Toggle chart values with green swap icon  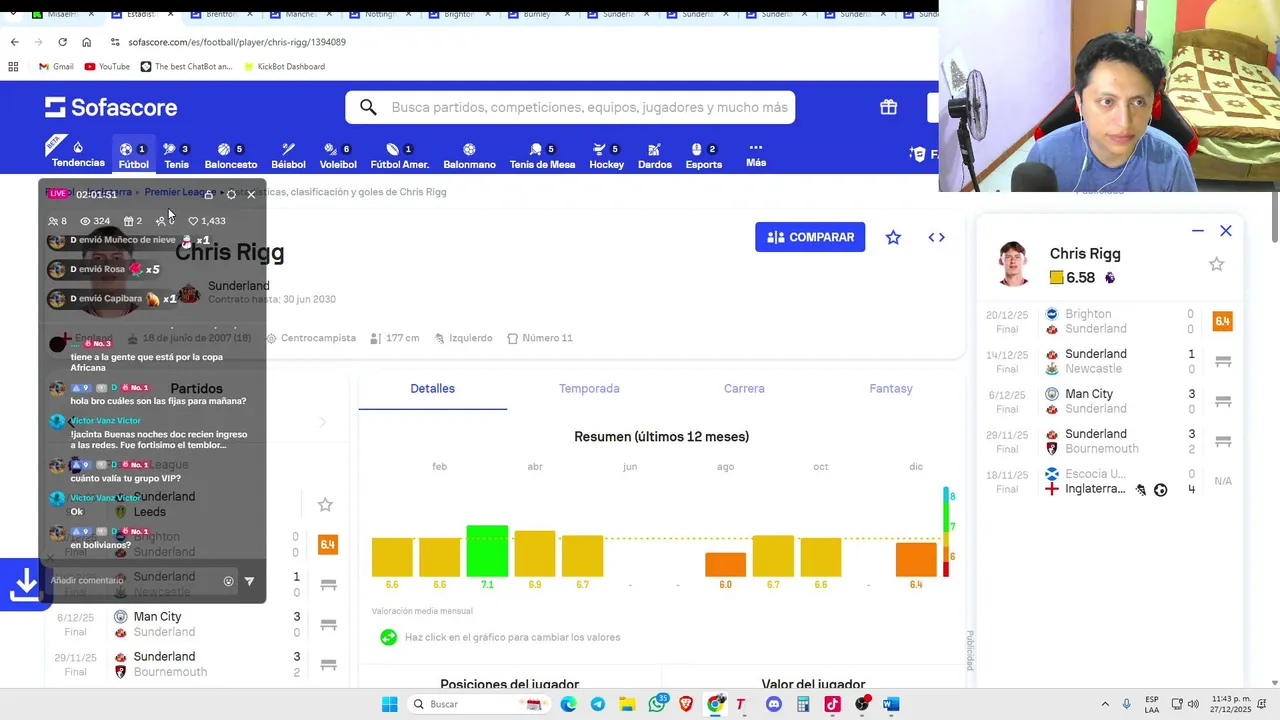coord(388,637)
